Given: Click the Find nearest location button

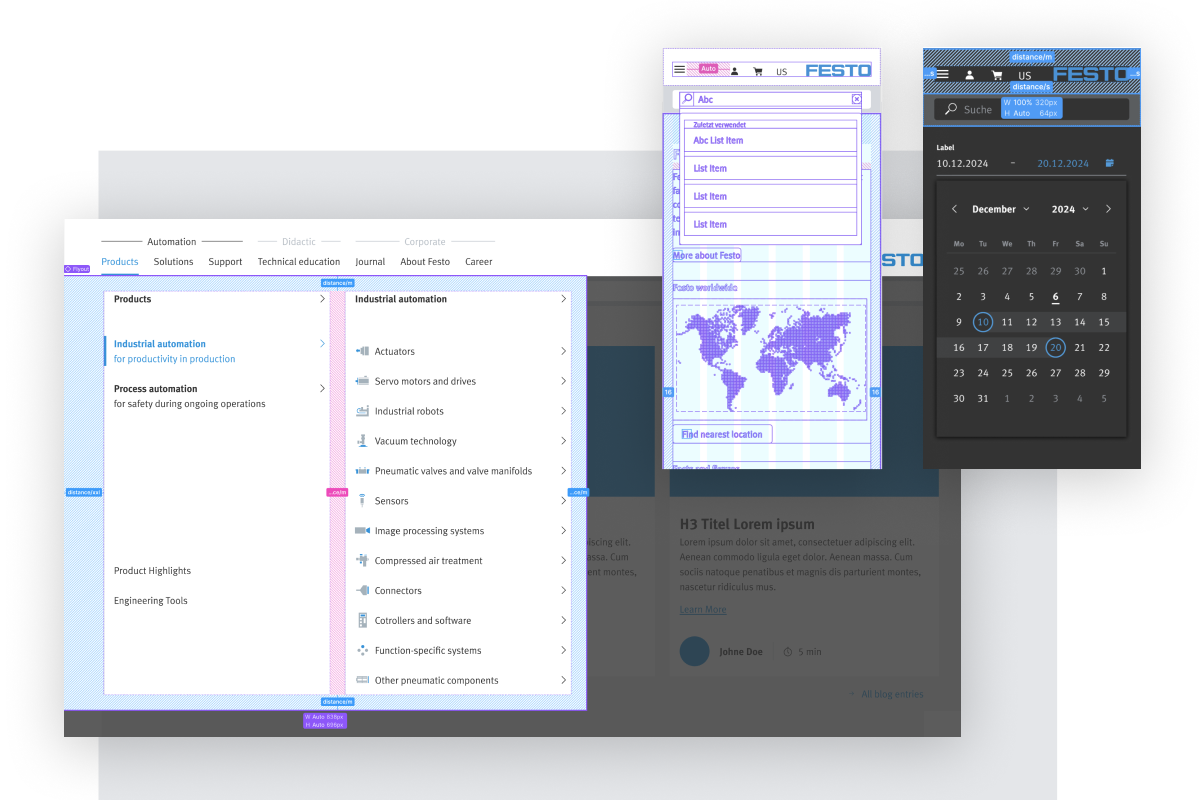Looking at the screenshot, I should click(722, 434).
